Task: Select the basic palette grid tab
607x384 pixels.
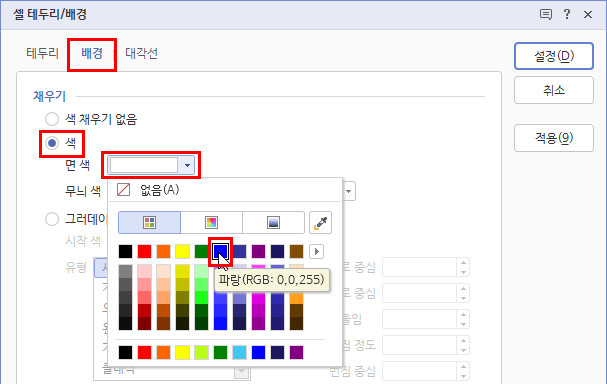Action: pyautogui.click(x=149, y=223)
